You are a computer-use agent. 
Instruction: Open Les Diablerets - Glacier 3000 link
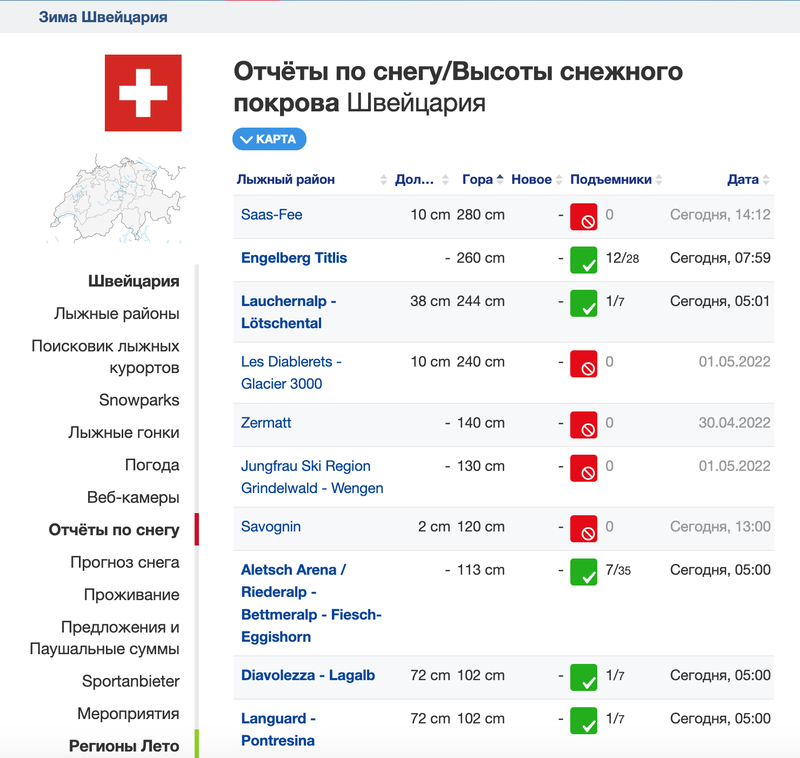click(291, 372)
